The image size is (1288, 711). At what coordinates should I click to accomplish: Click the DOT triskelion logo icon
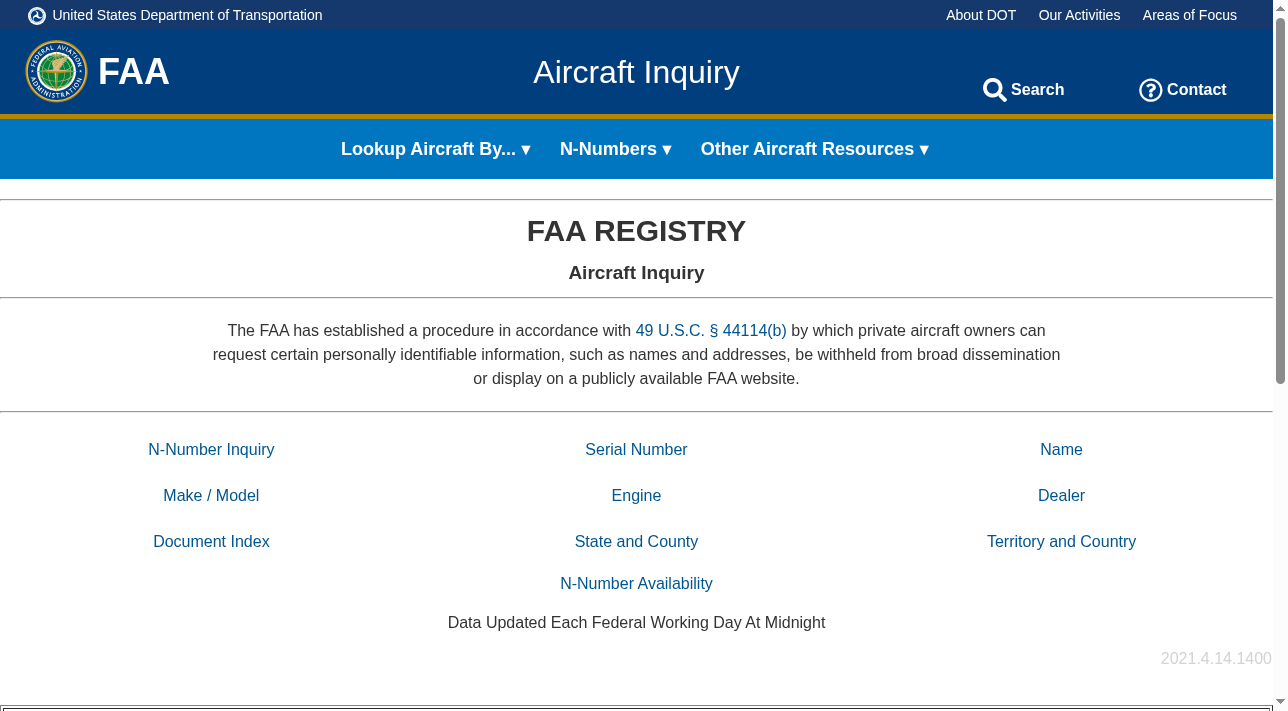click(x=37, y=15)
